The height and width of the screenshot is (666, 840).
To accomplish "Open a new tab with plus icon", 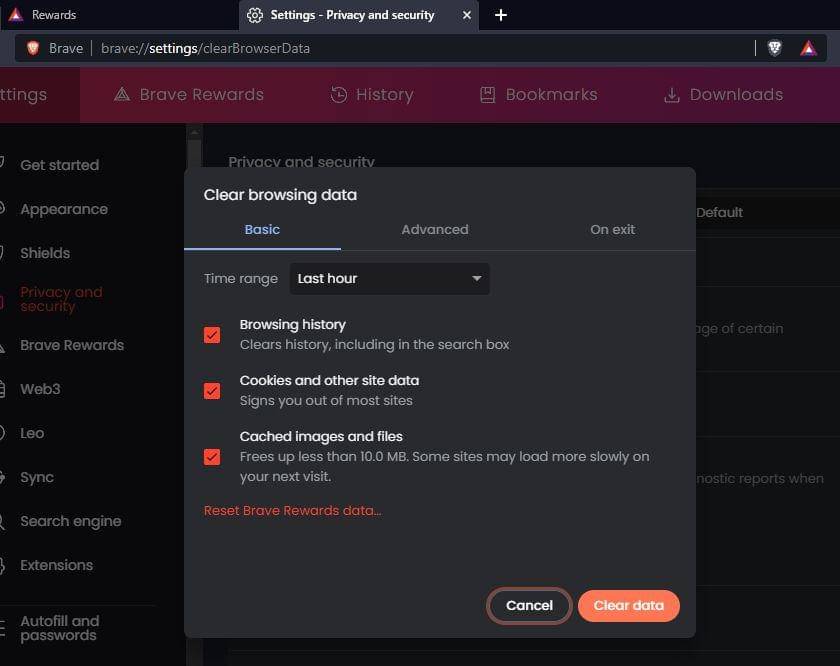I will (501, 15).
